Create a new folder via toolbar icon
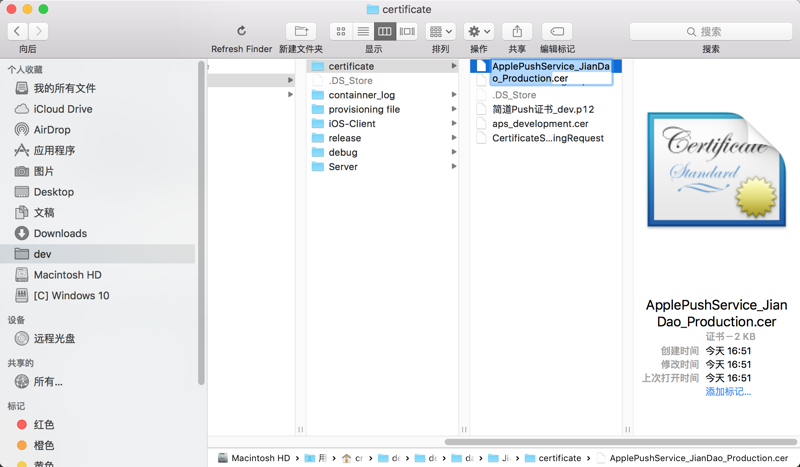This screenshot has width=800, height=467. click(301, 31)
